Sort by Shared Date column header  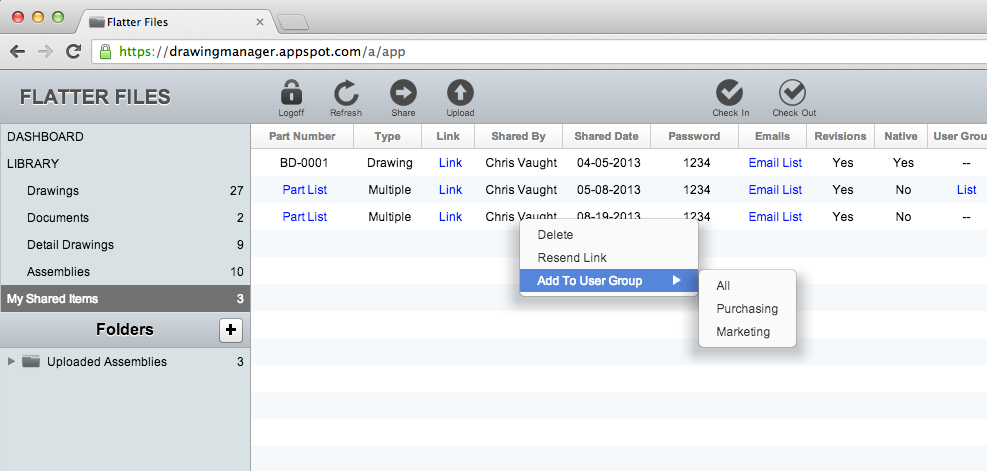pos(606,136)
